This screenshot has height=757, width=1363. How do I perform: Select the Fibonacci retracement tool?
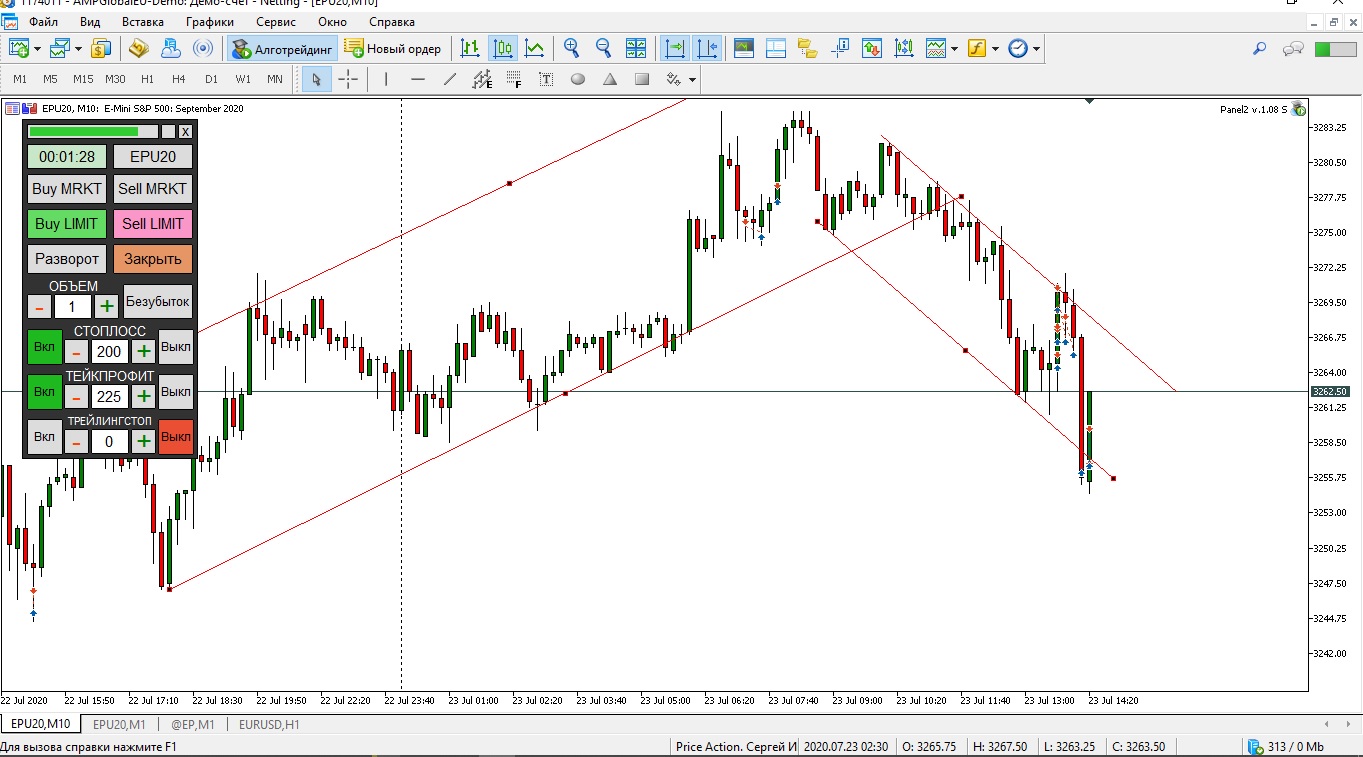(x=514, y=79)
